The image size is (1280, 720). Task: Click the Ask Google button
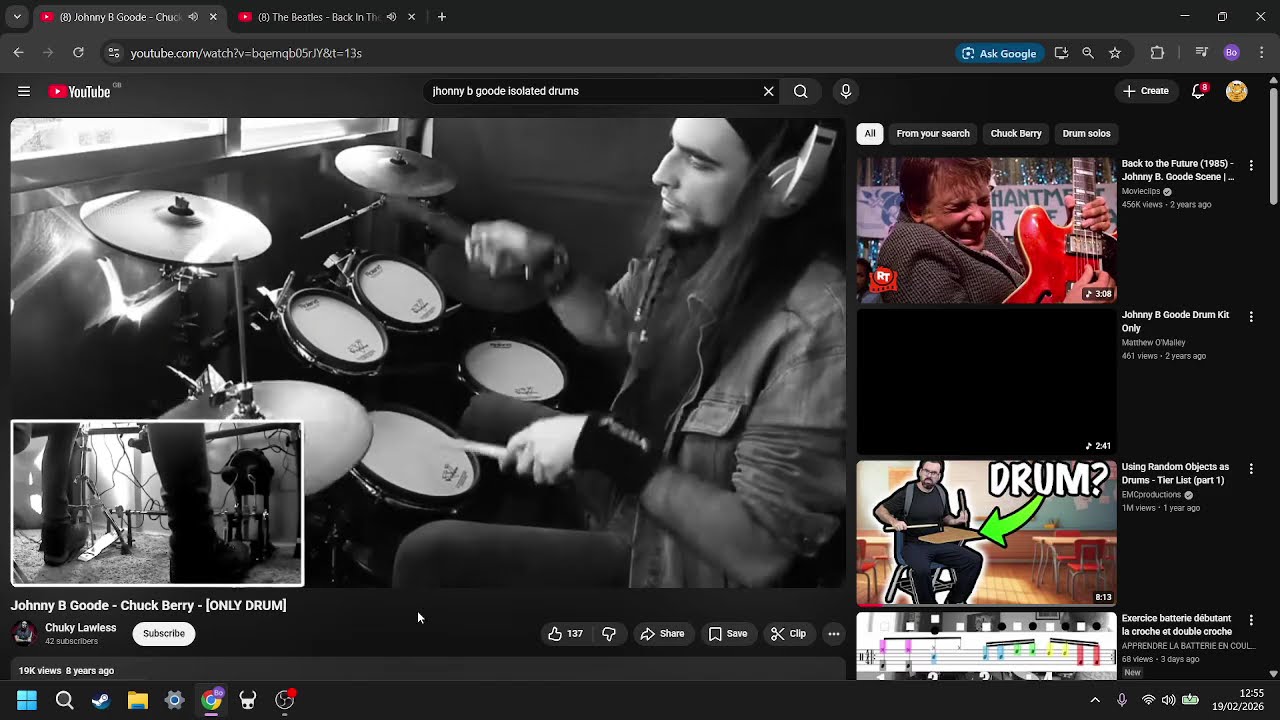tap(999, 53)
